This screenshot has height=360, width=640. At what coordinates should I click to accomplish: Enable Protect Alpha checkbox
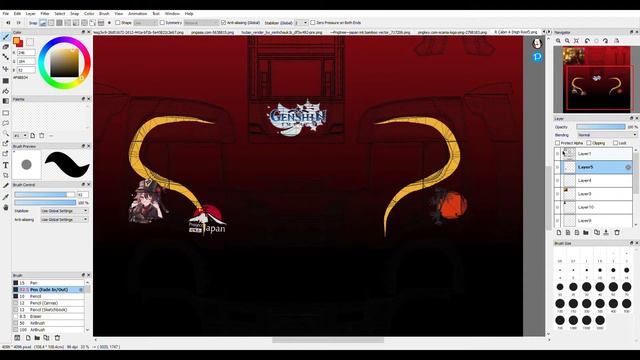coord(558,143)
